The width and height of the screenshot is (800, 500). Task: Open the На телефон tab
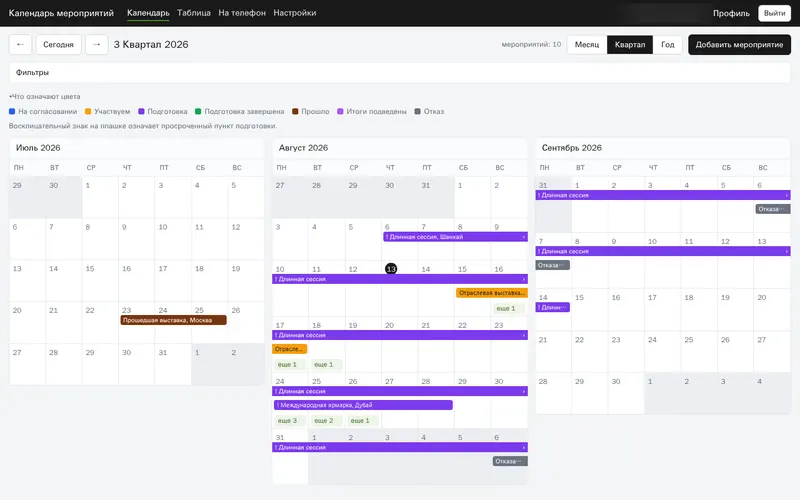point(242,13)
